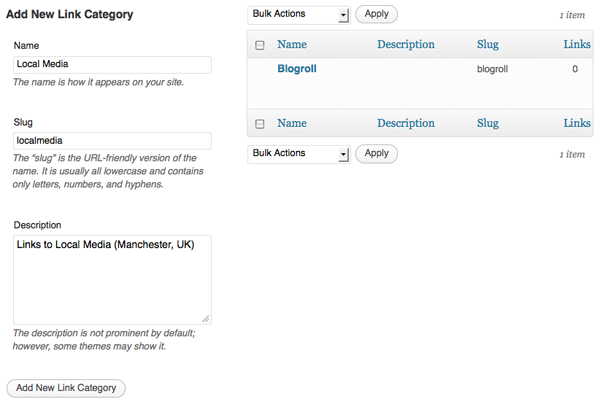Screen dimensions: 600x410
Task: Click inside the Description text area
Action: click(x=112, y=279)
